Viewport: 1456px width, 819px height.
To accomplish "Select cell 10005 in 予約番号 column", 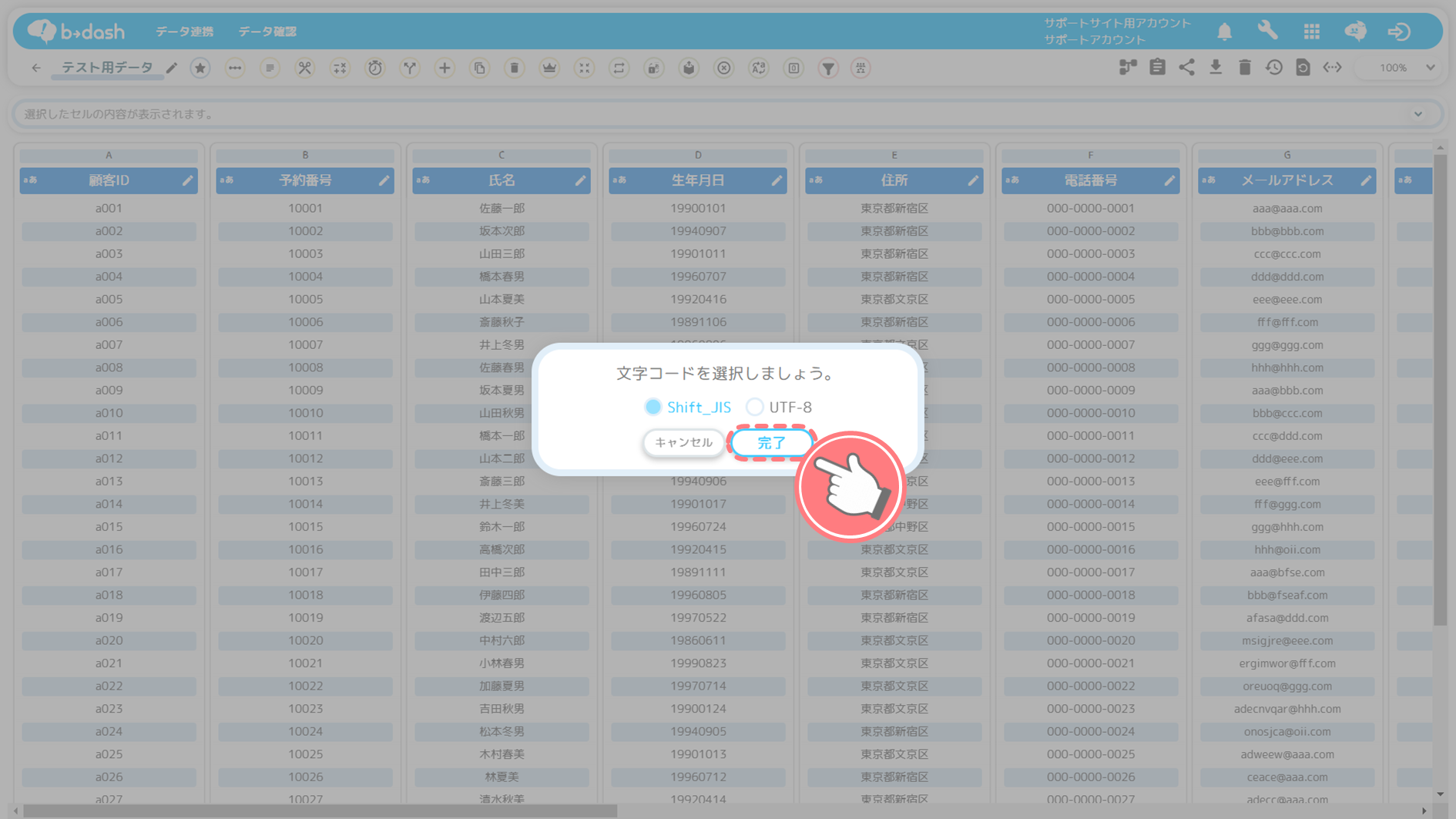I will (305, 299).
